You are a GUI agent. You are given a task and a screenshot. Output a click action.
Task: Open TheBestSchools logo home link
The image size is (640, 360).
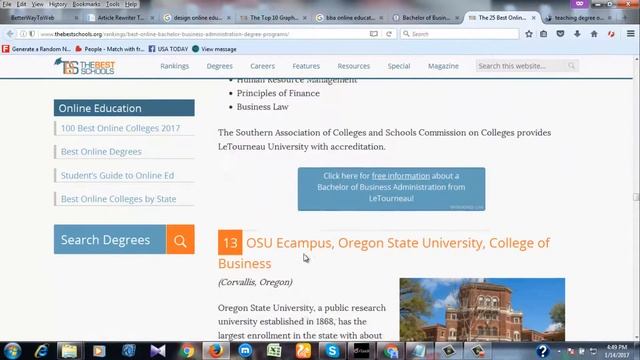click(84, 66)
